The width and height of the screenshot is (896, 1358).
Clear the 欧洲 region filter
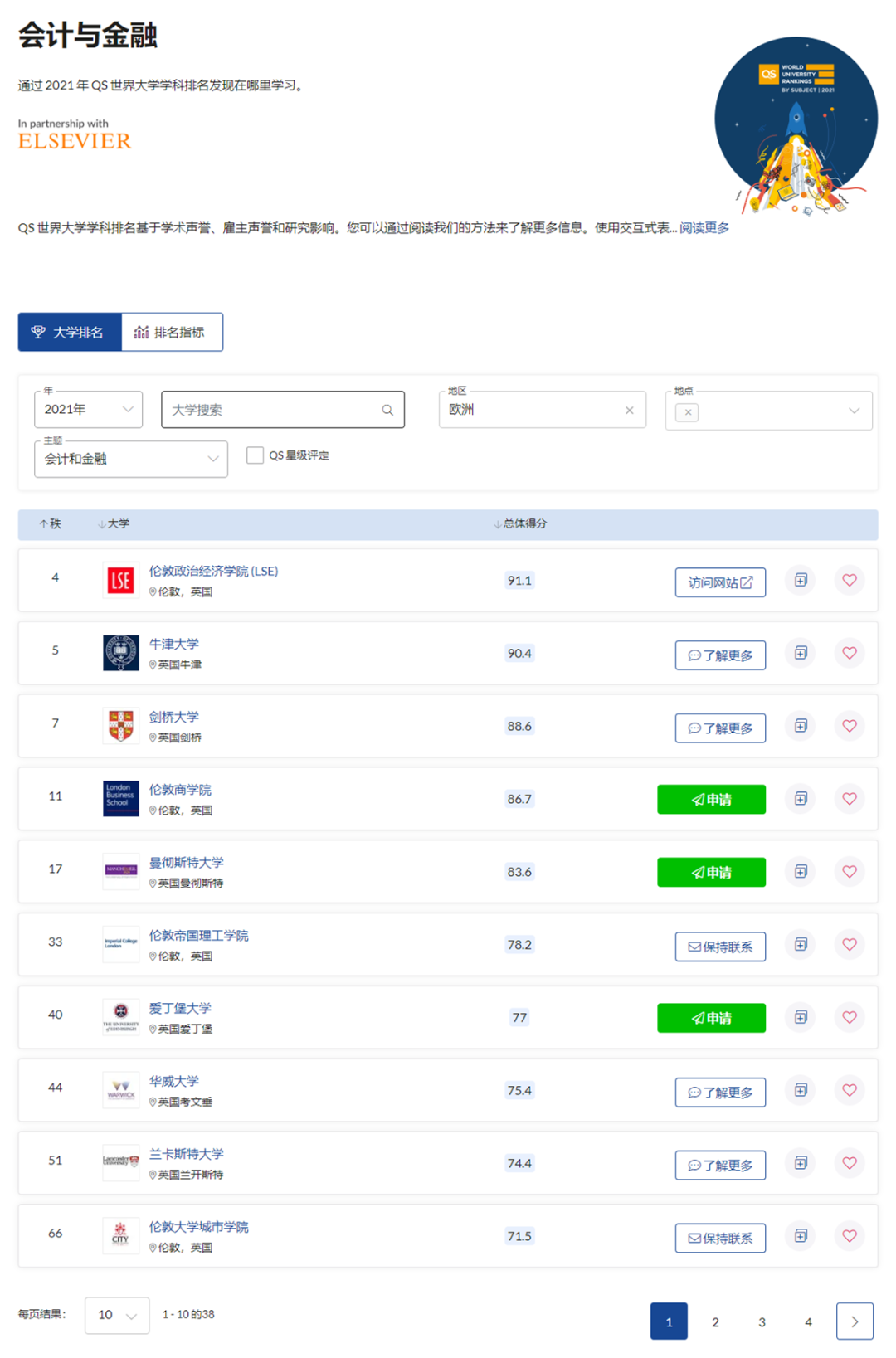point(629,410)
